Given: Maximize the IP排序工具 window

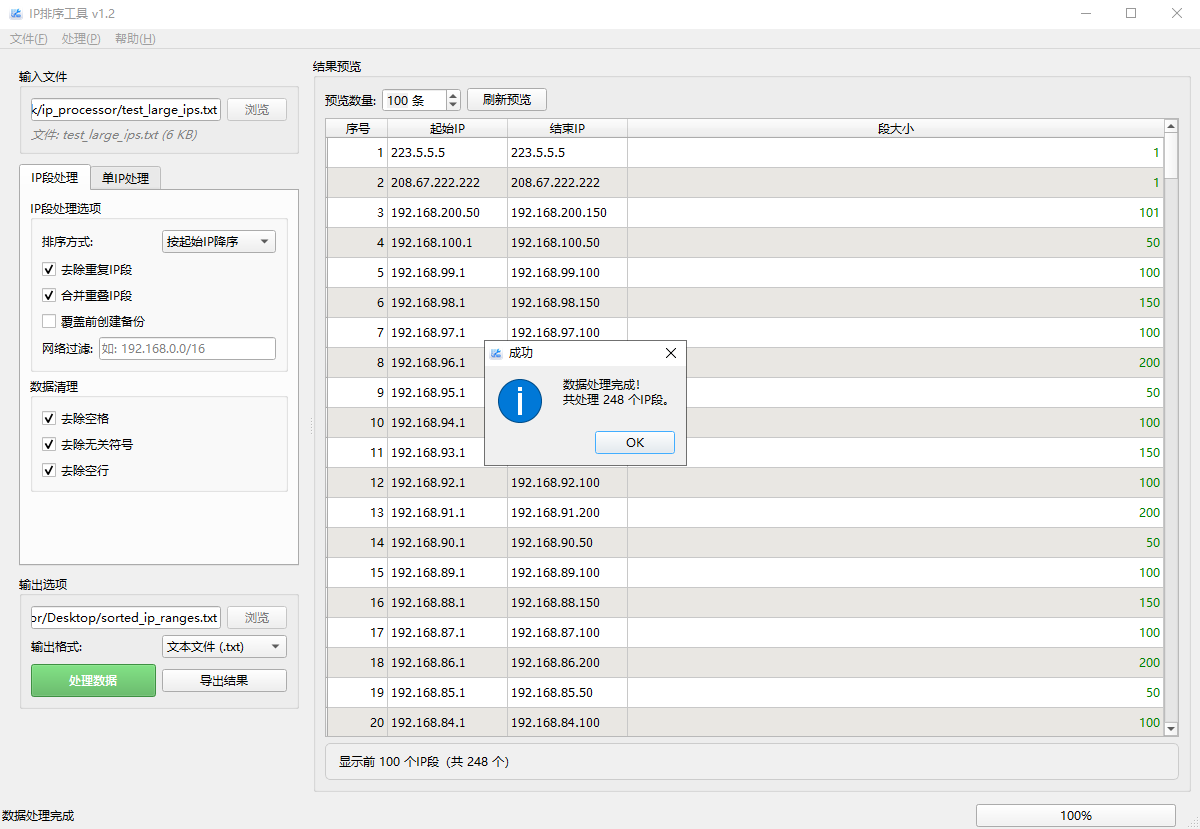Looking at the screenshot, I should pos(1131,13).
